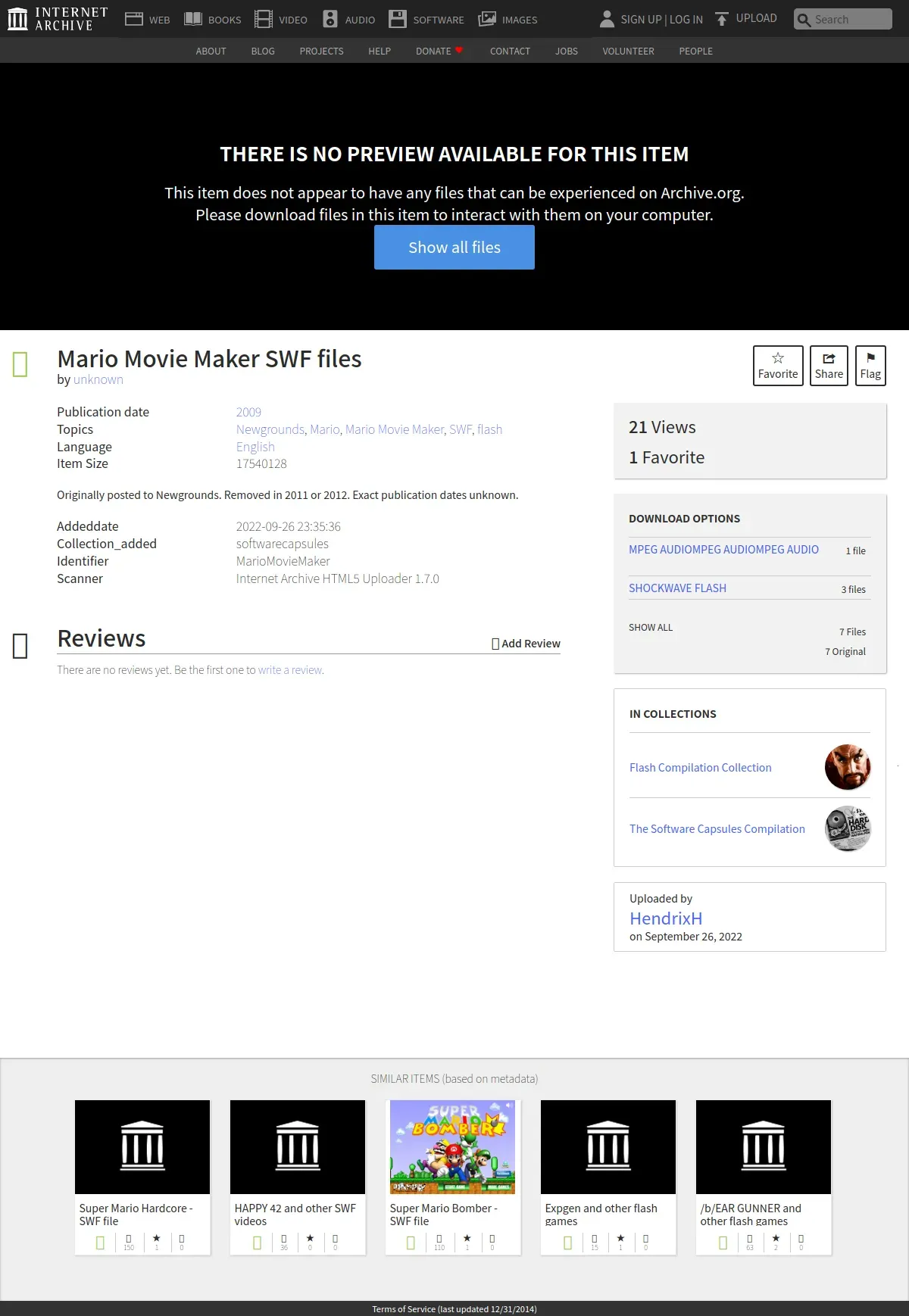The image size is (909, 1316).
Task: Open the Audio section icon
Action: point(330,19)
